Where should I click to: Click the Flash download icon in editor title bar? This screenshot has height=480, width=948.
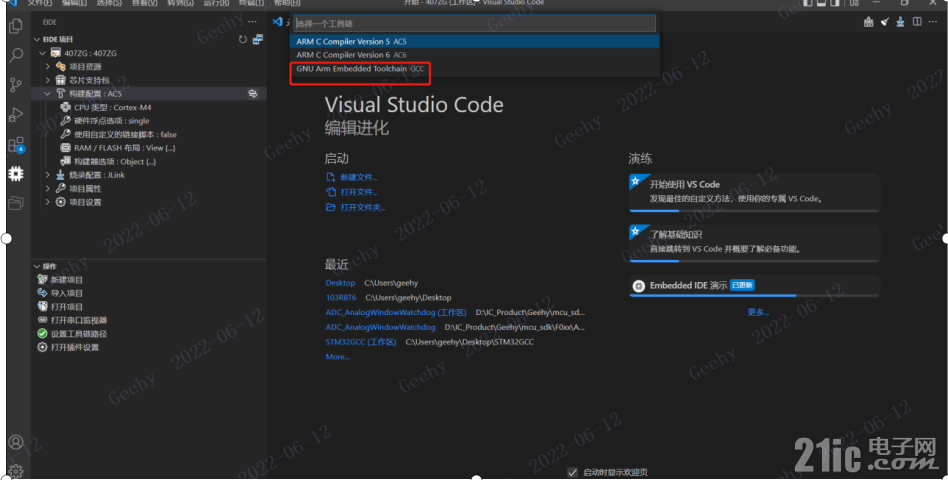point(900,22)
